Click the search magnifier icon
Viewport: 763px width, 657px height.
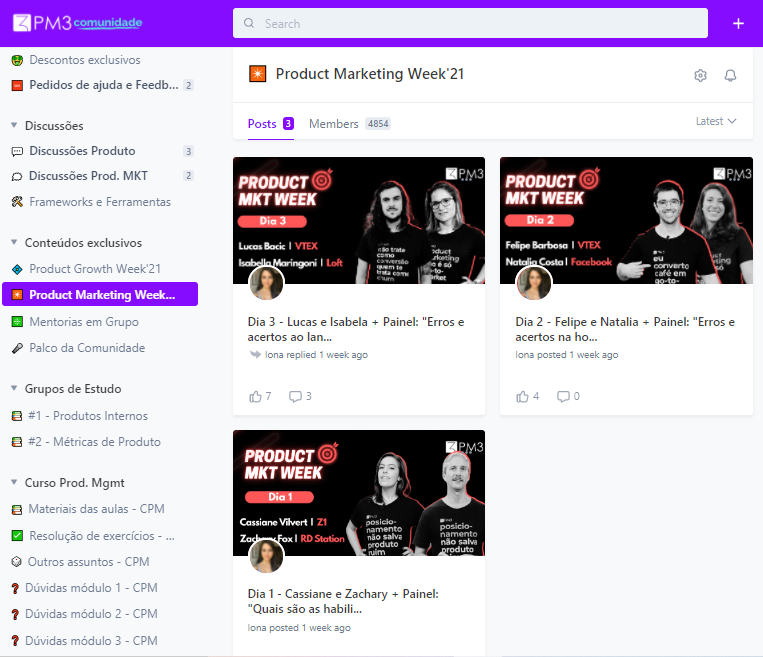(x=249, y=23)
